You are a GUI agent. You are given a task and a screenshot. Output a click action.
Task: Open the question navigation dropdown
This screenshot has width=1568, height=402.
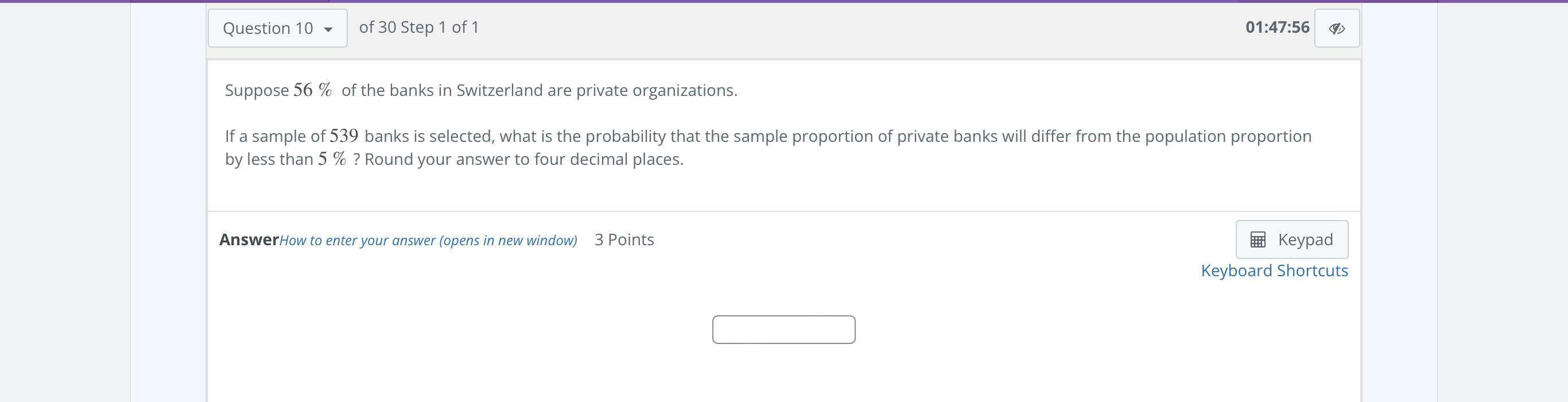(277, 28)
